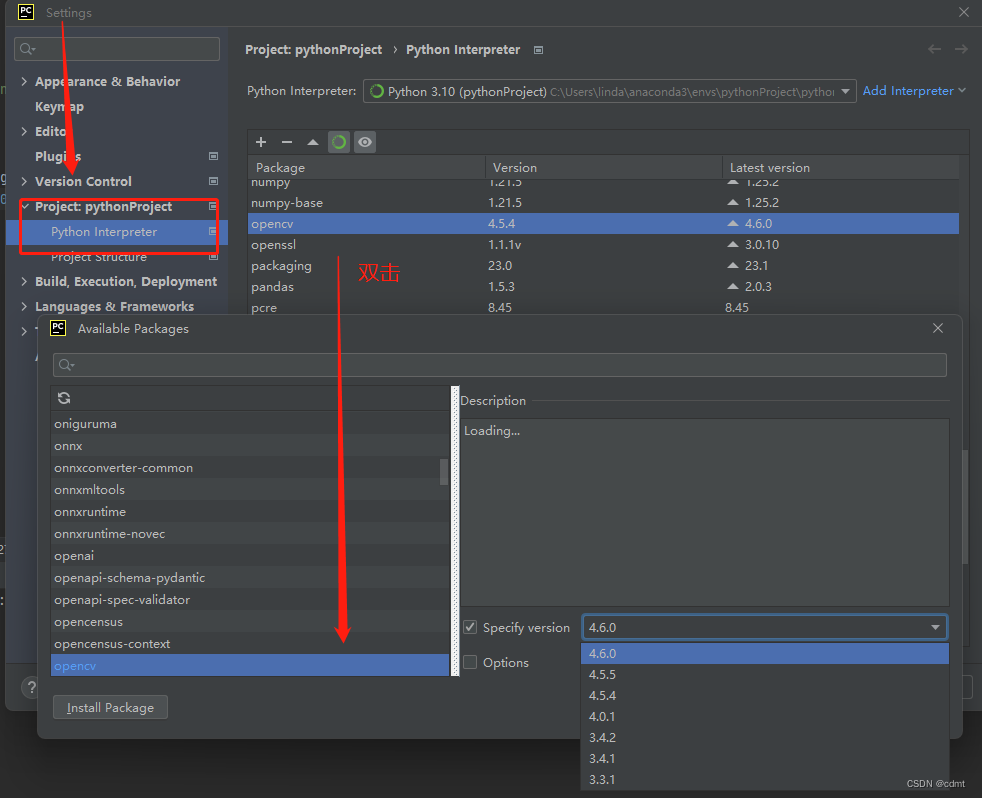Click the help question mark button
Image resolution: width=982 pixels, height=798 pixels.
pyautogui.click(x=29, y=687)
